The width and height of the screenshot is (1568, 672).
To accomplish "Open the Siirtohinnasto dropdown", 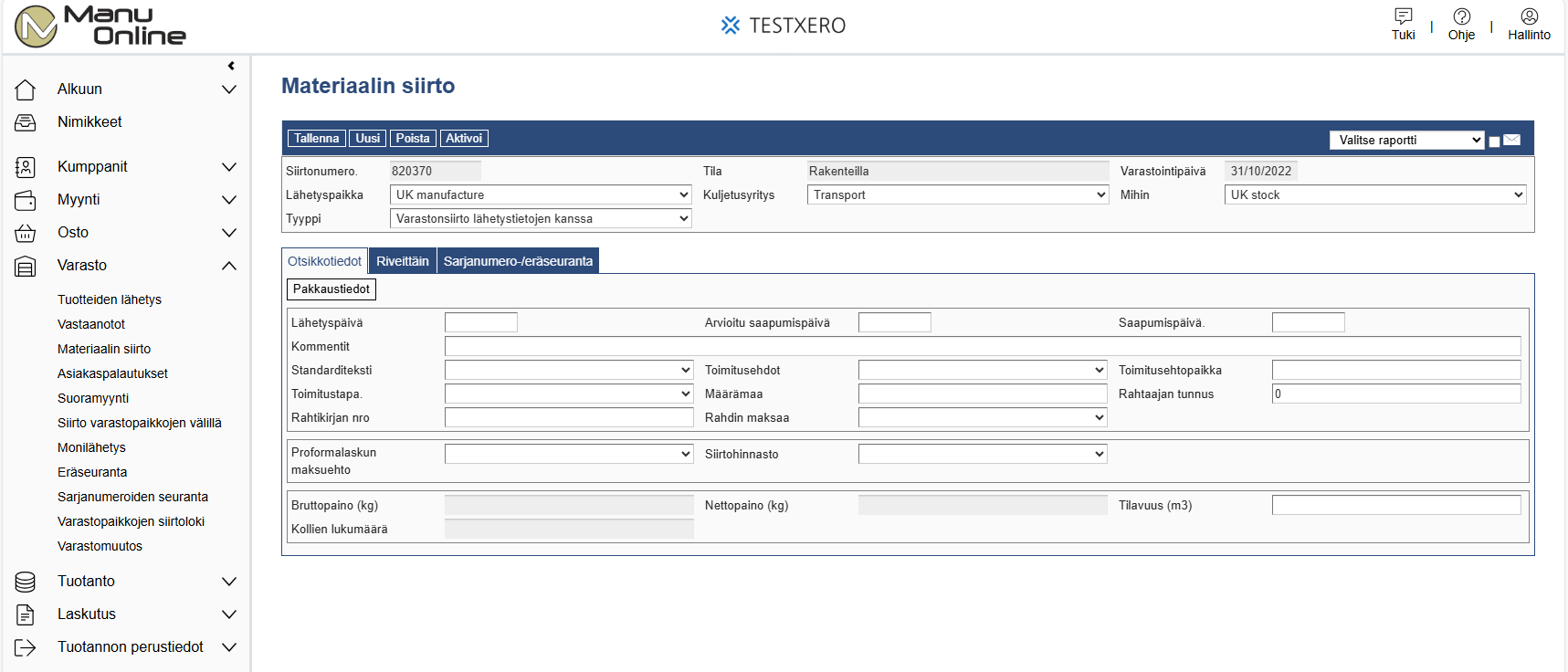I will (983, 454).
